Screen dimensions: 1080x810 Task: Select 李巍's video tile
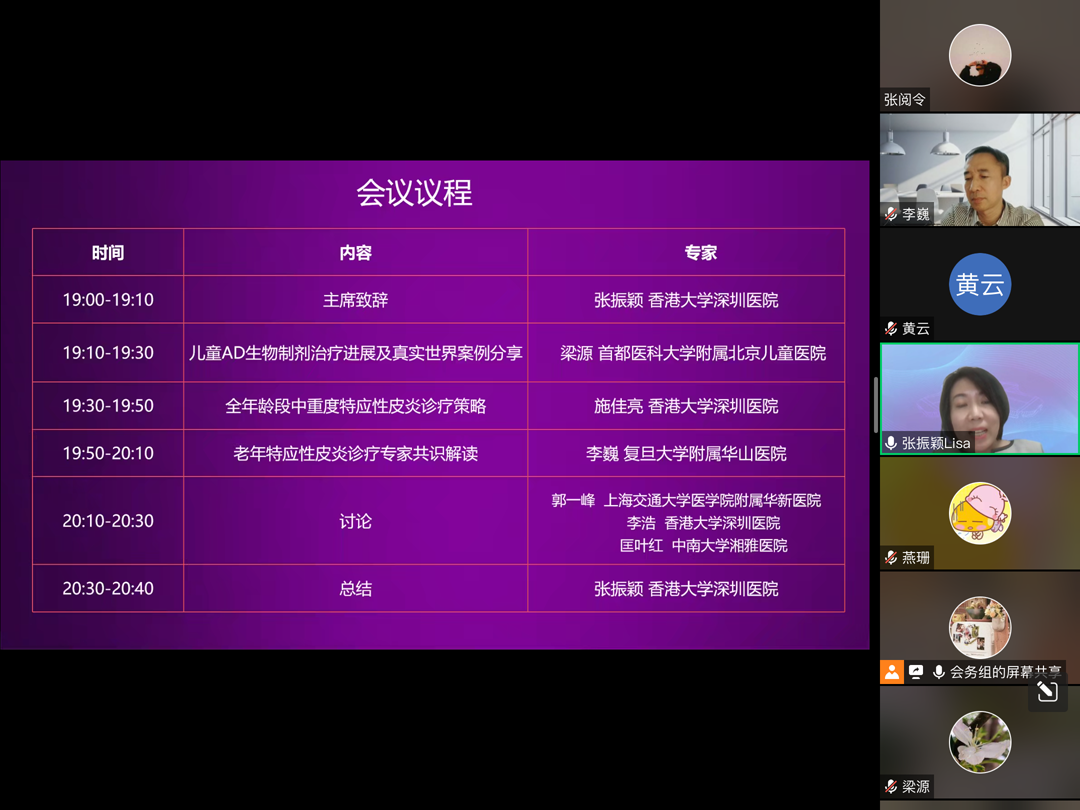coord(979,169)
